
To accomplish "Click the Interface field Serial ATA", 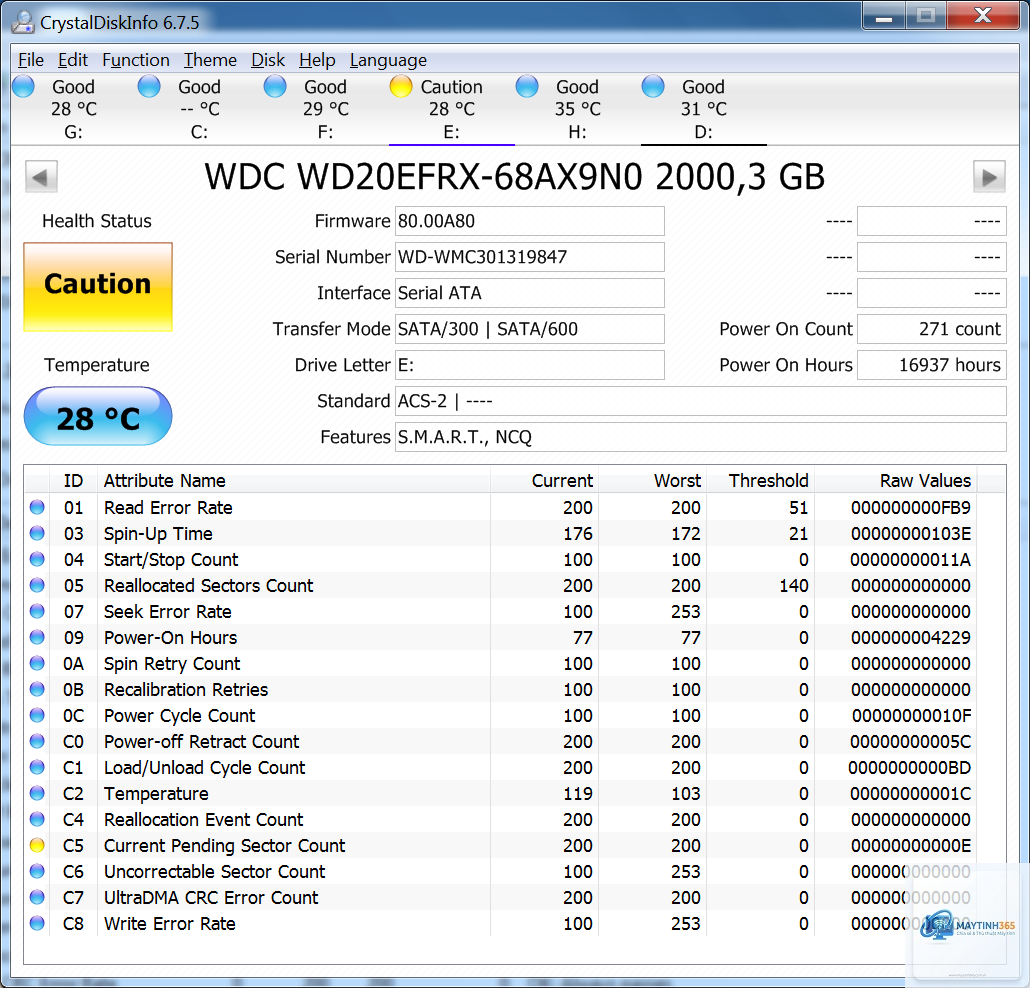I will (x=529, y=293).
